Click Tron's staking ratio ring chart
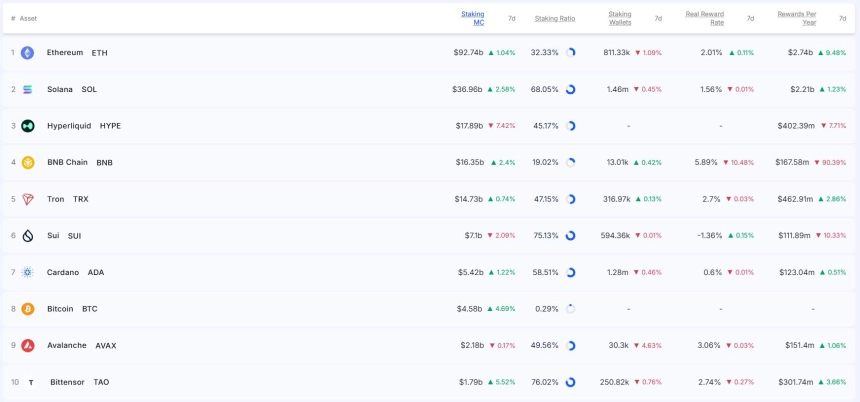Screen dimensions: 860x402 coord(570,199)
